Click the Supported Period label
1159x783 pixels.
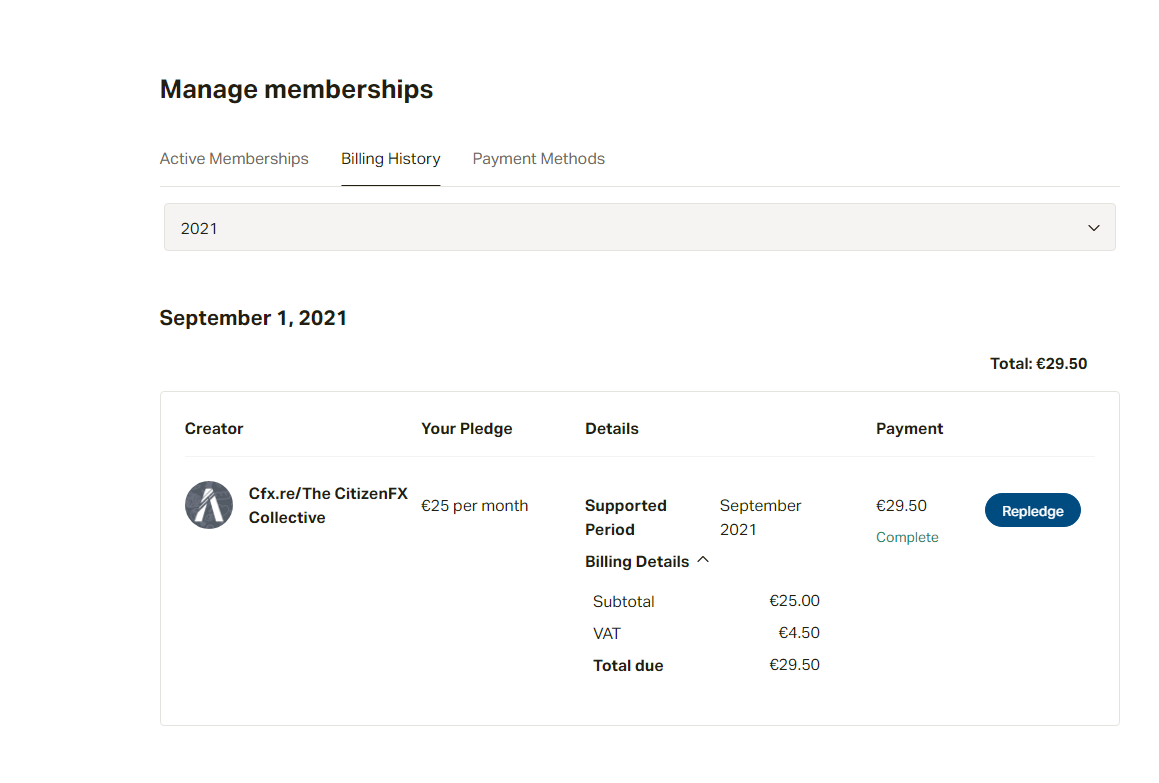click(x=625, y=517)
